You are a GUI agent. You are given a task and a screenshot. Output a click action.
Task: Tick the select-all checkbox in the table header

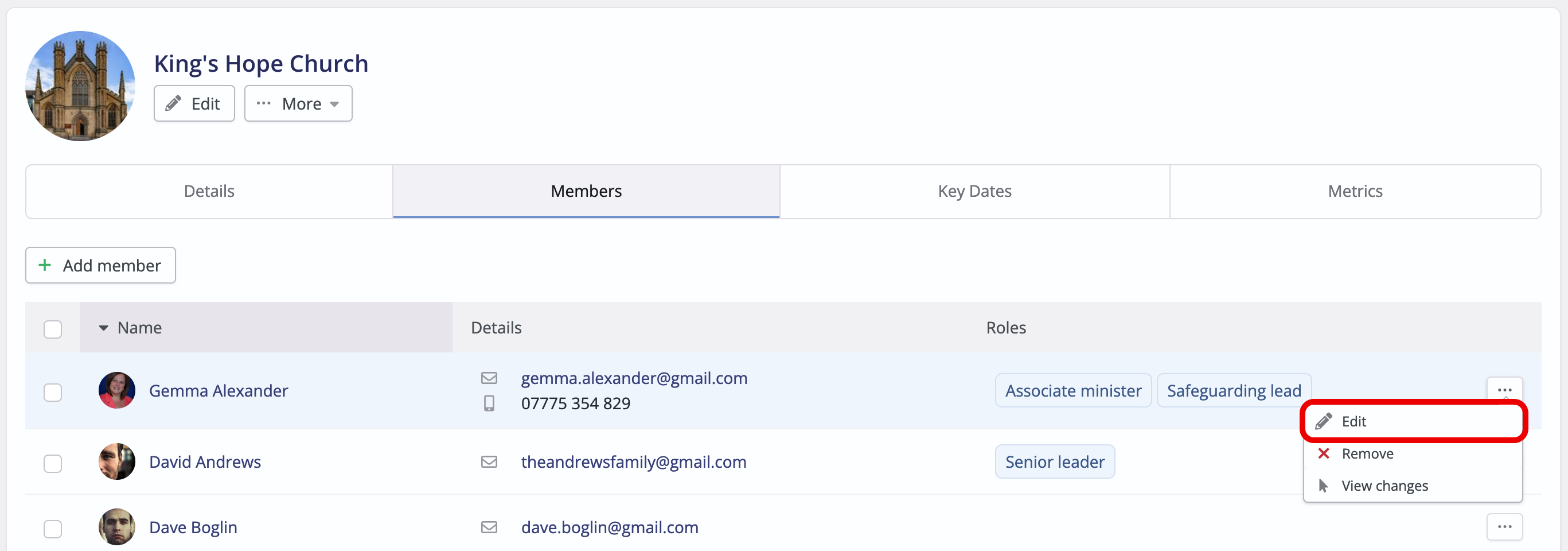click(x=53, y=329)
